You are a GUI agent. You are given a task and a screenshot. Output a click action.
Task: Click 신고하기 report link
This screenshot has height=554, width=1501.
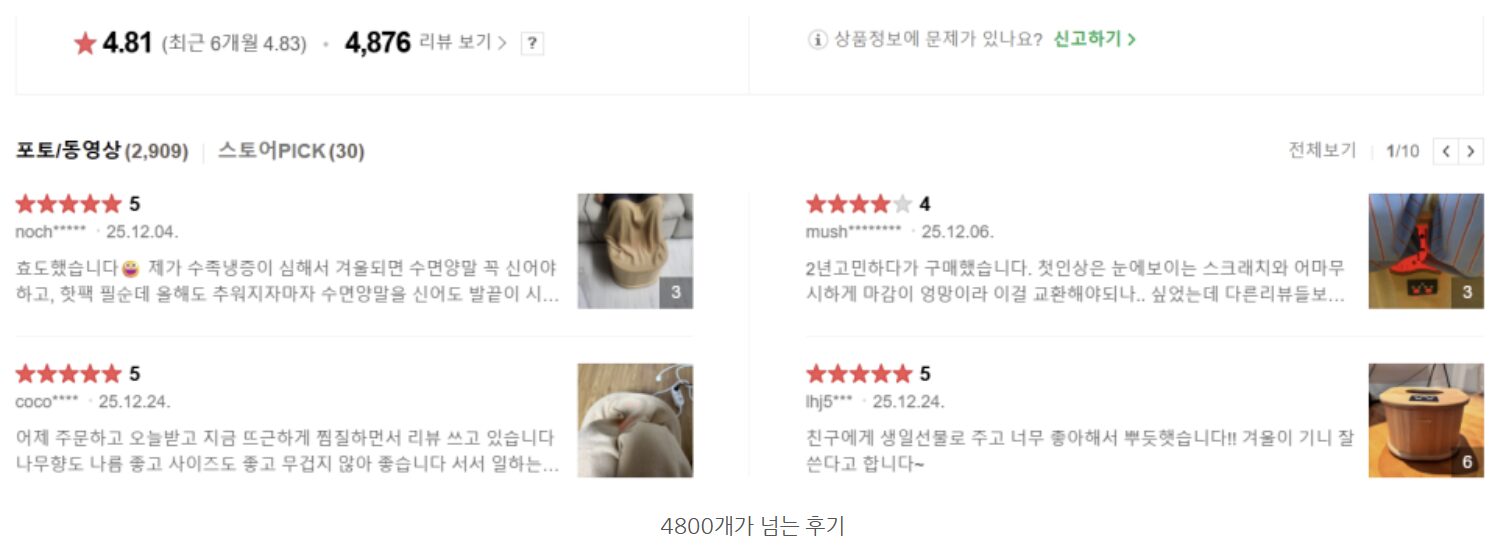pyautogui.click(x=1094, y=40)
